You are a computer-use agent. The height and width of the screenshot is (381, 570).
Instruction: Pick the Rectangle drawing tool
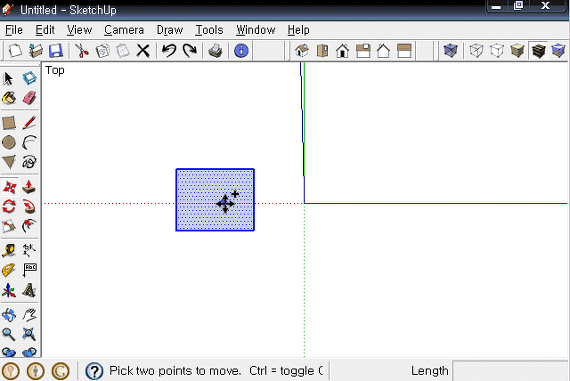coord(9,123)
